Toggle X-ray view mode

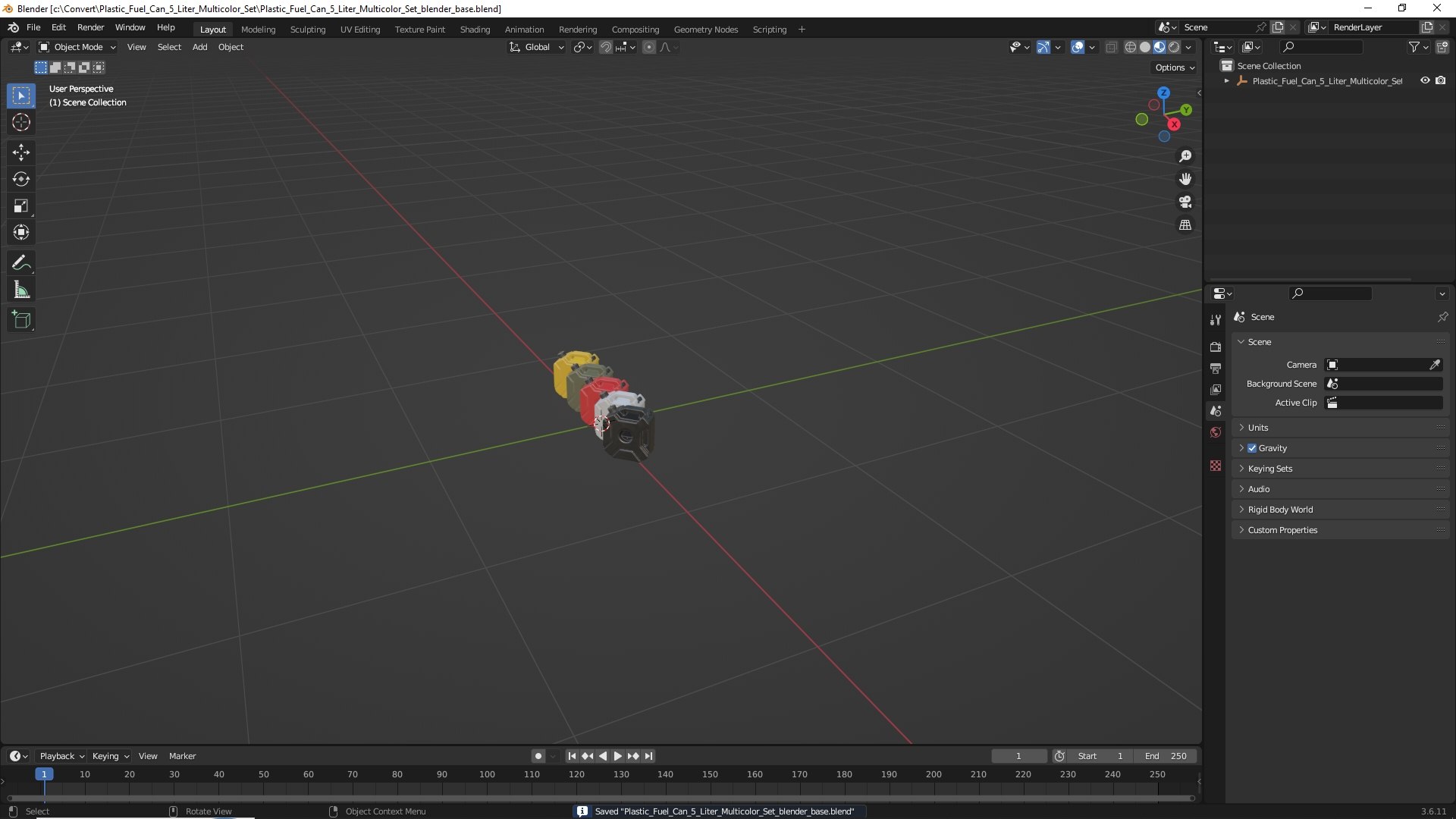click(x=1111, y=47)
